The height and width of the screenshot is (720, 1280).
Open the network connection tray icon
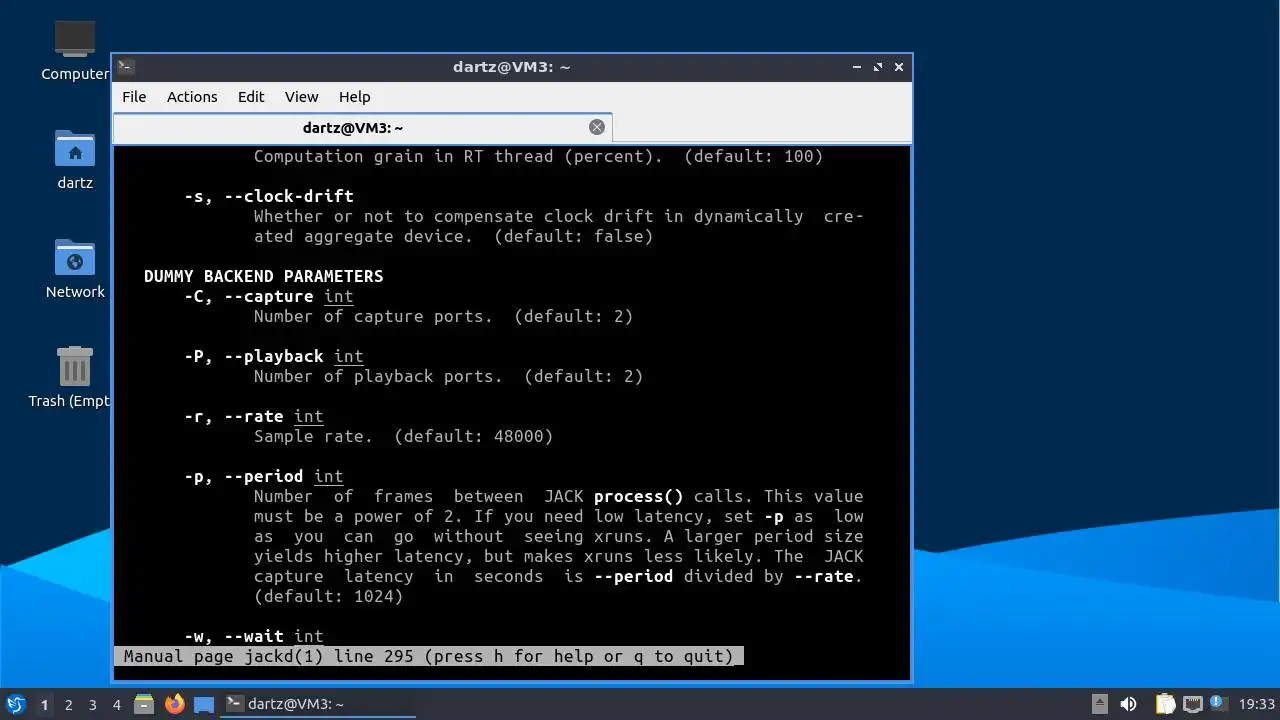pyautogui.click(x=1192, y=704)
